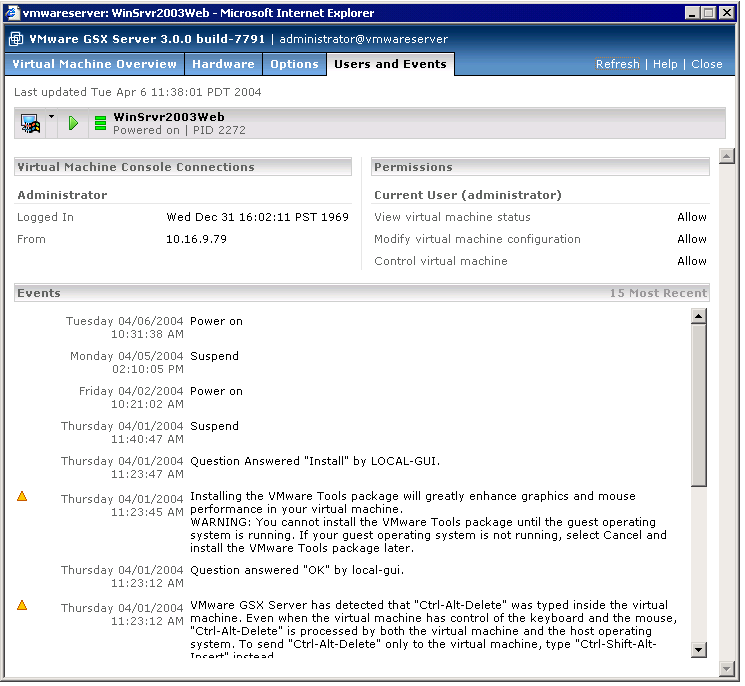This screenshot has width=745, height=686.
Task: Select the Users and Events tab
Action: coord(390,64)
